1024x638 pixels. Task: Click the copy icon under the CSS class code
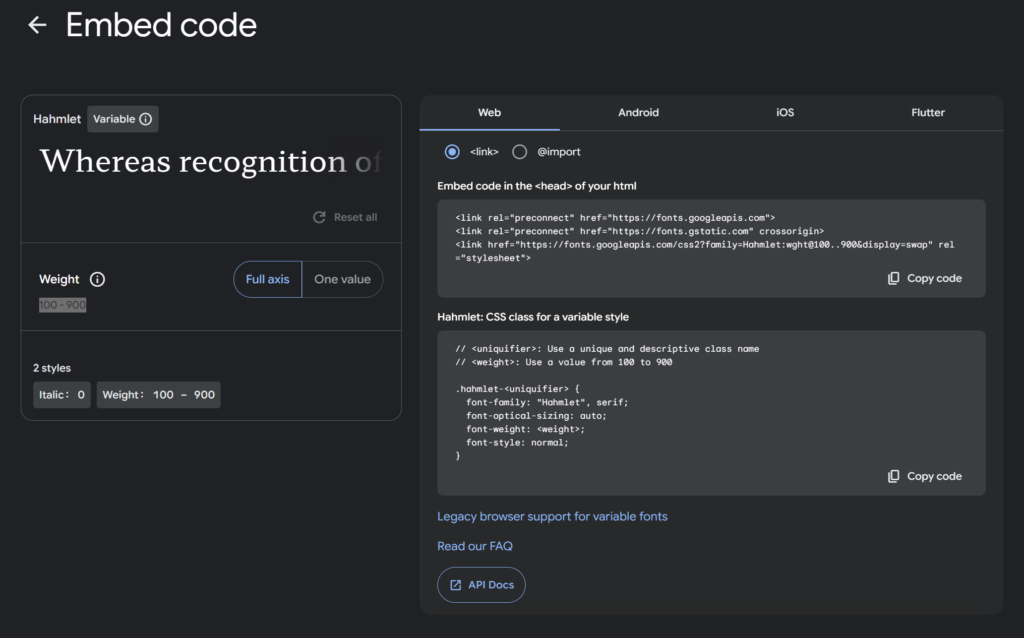pyautogui.click(x=893, y=476)
